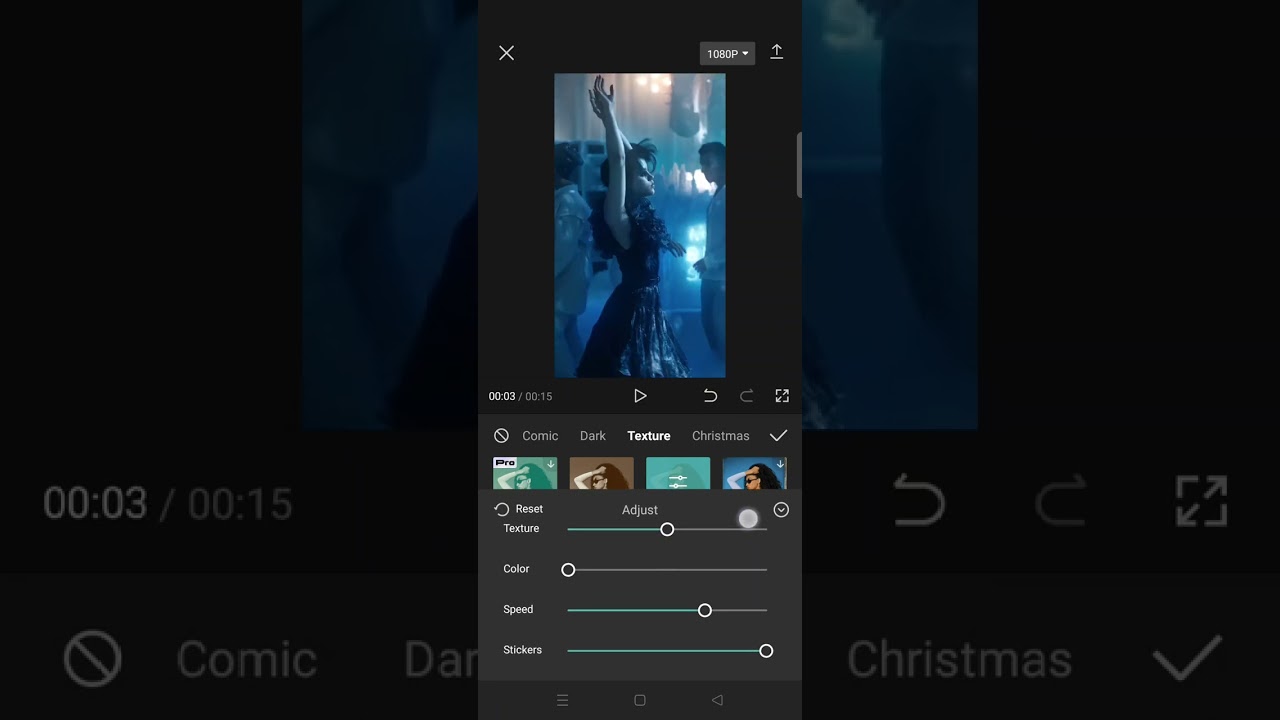Viewport: 1280px width, 720px height.
Task: Choose the red-haired woman effect thumbnail
Action: click(x=601, y=473)
